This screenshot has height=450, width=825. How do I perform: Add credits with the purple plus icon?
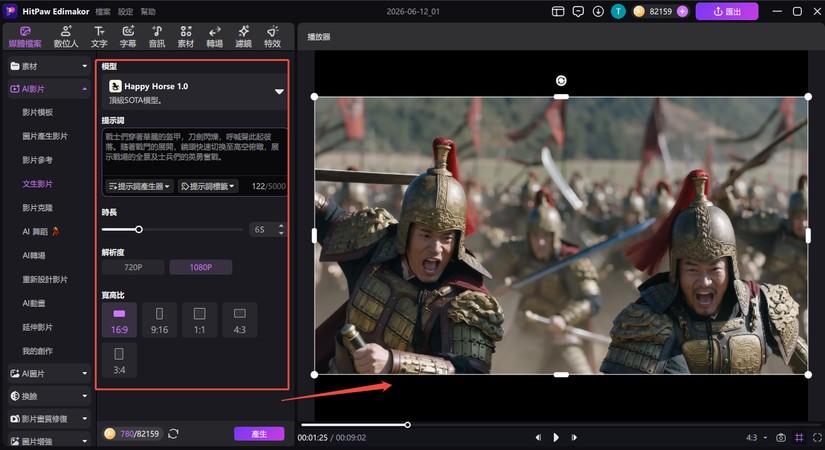682,11
